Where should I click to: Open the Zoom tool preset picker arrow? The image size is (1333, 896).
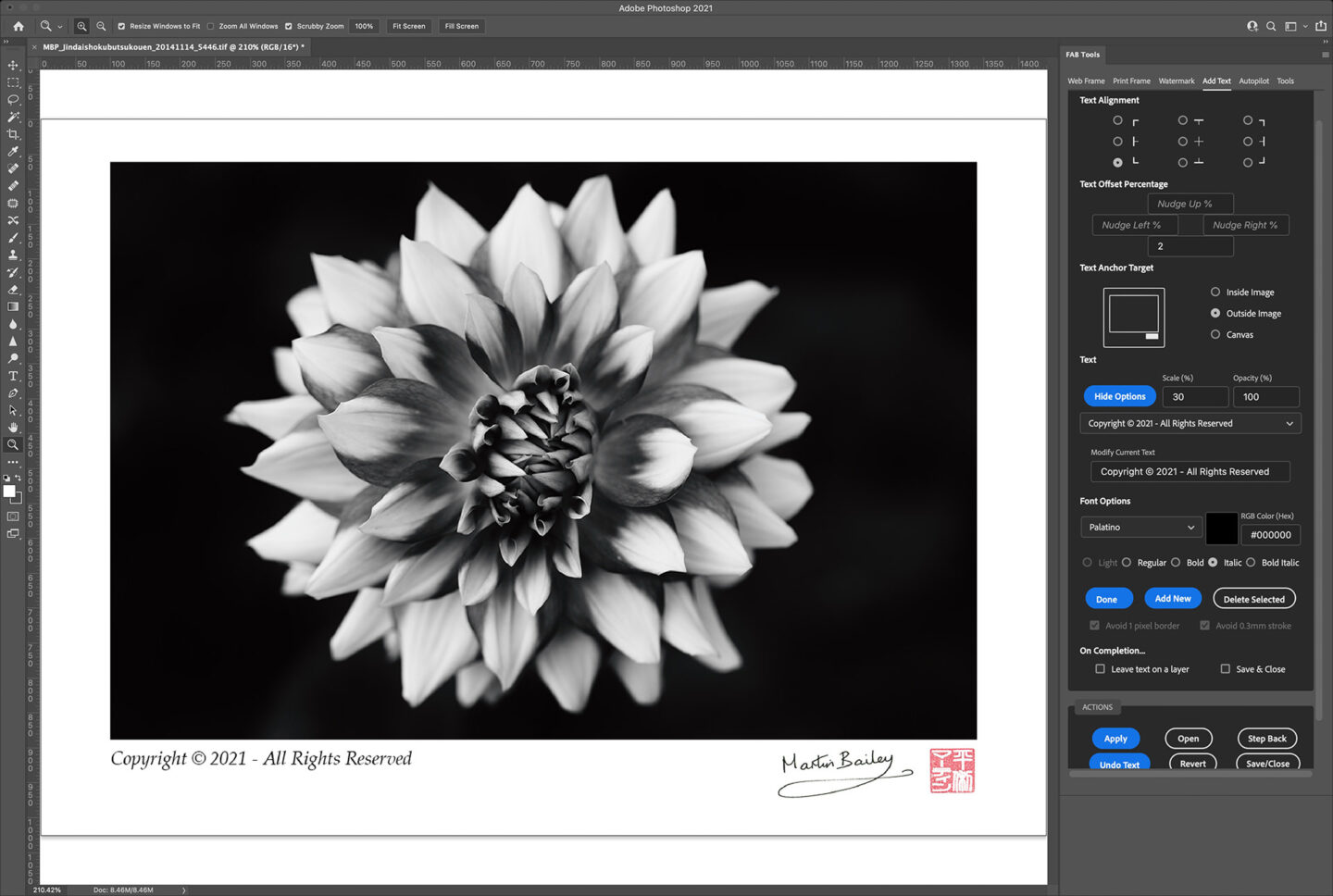pyautogui.click(x=60, y=27)
